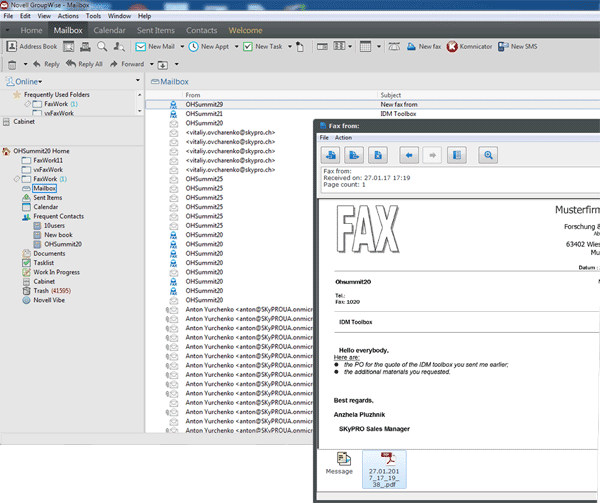
Task: Click the forward arrow in the fax window
Action: coord(432,155)
